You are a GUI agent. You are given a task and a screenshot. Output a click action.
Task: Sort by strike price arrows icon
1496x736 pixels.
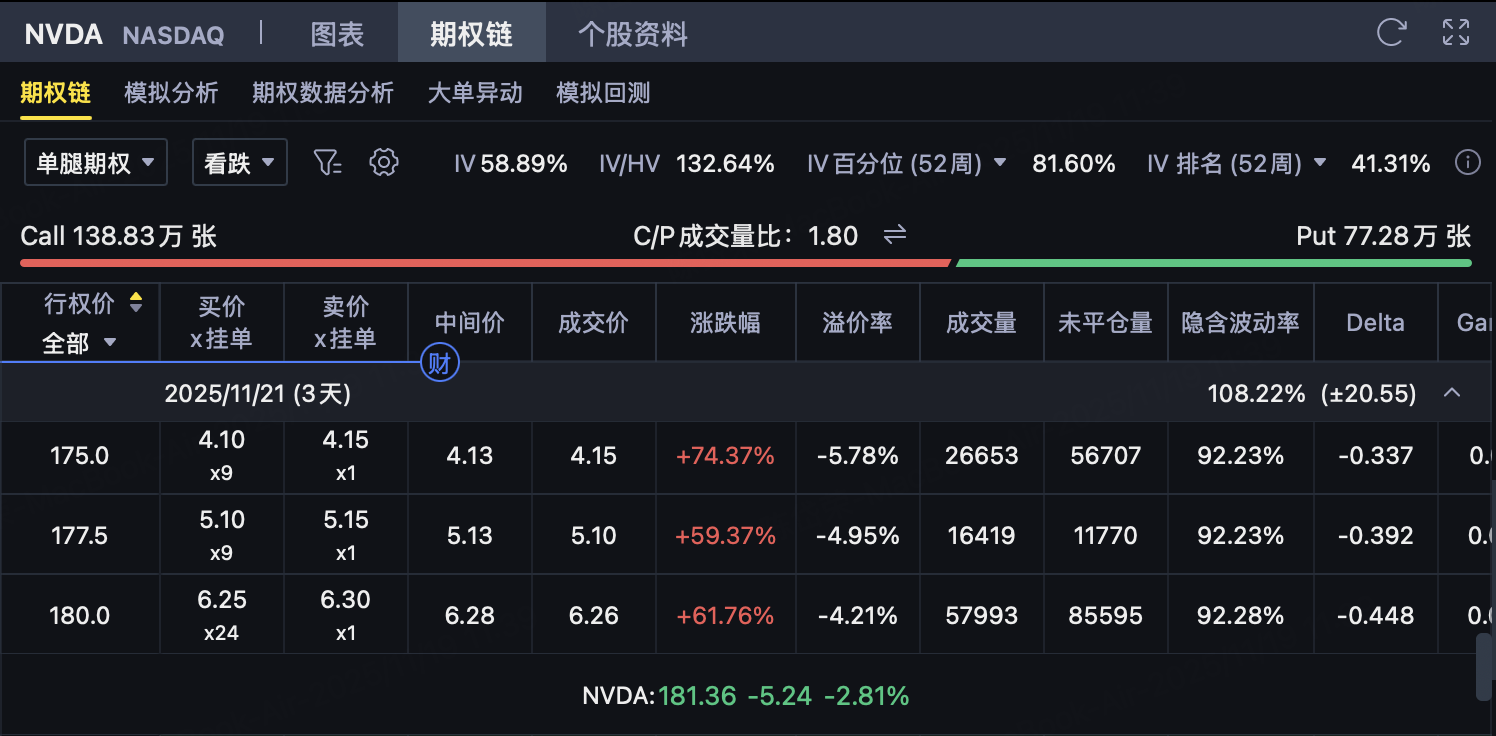click(x=136, y=303)
